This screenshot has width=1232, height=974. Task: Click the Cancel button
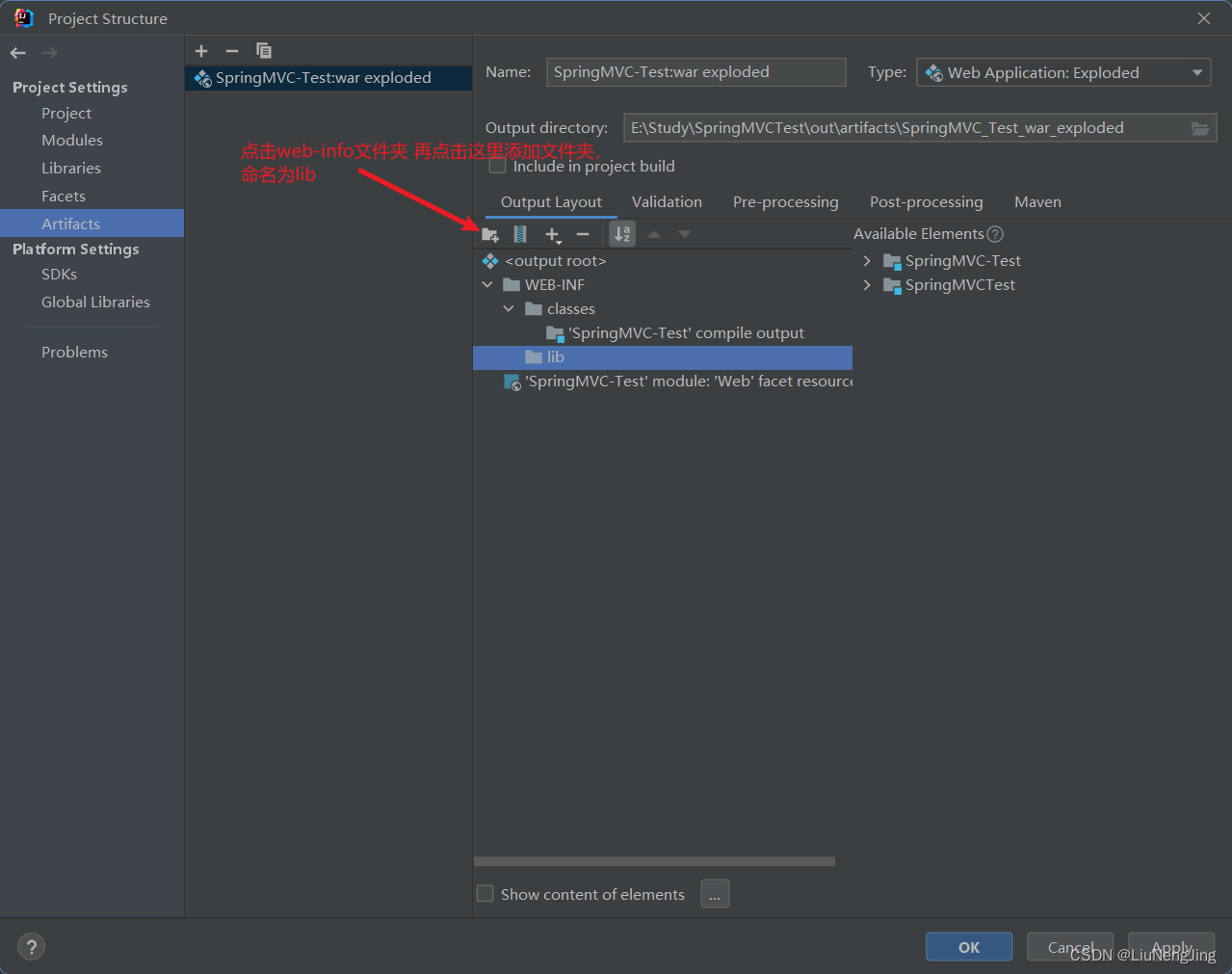point(1070,947)
